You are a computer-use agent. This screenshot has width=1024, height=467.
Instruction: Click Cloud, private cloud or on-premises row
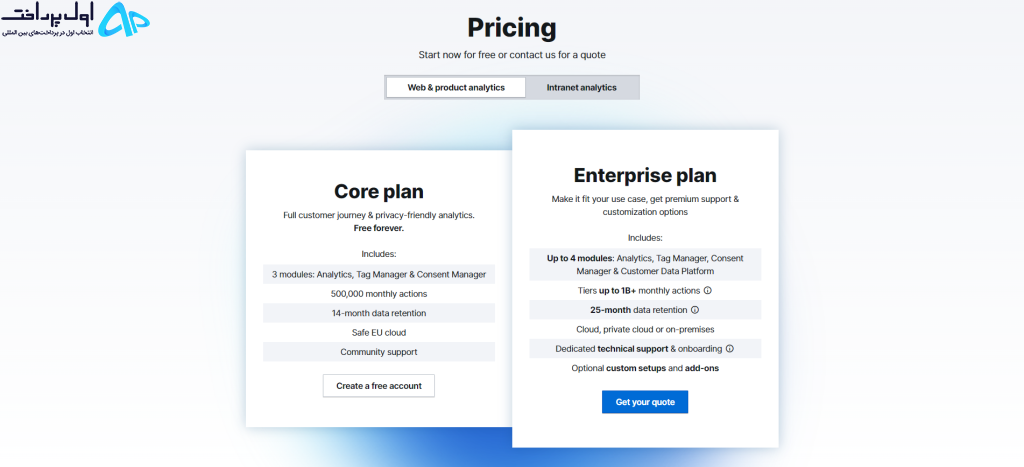click(645, 329)
